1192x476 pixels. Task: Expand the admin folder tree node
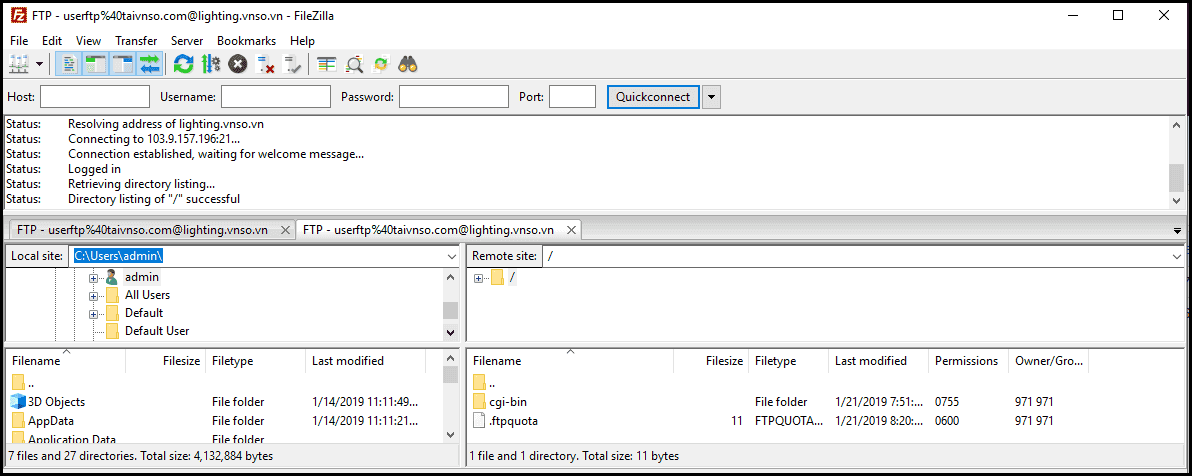click(x=94, y=278)
